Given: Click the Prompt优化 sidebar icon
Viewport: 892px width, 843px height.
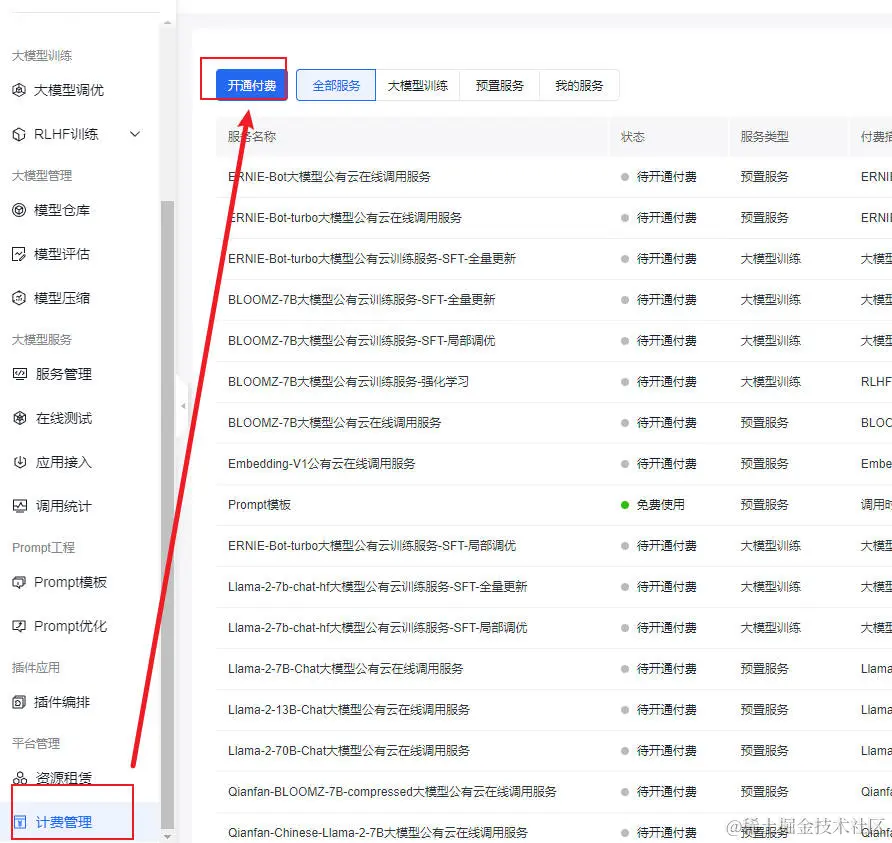Looking at the screenshot, I should point(19,626).
